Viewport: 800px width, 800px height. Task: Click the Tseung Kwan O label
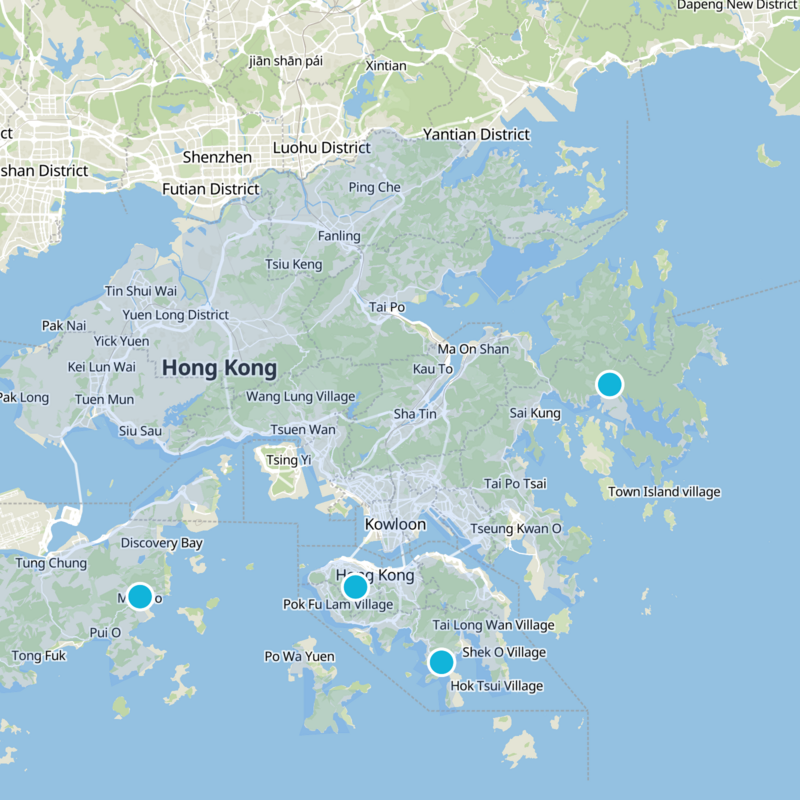tap(516, 528)
